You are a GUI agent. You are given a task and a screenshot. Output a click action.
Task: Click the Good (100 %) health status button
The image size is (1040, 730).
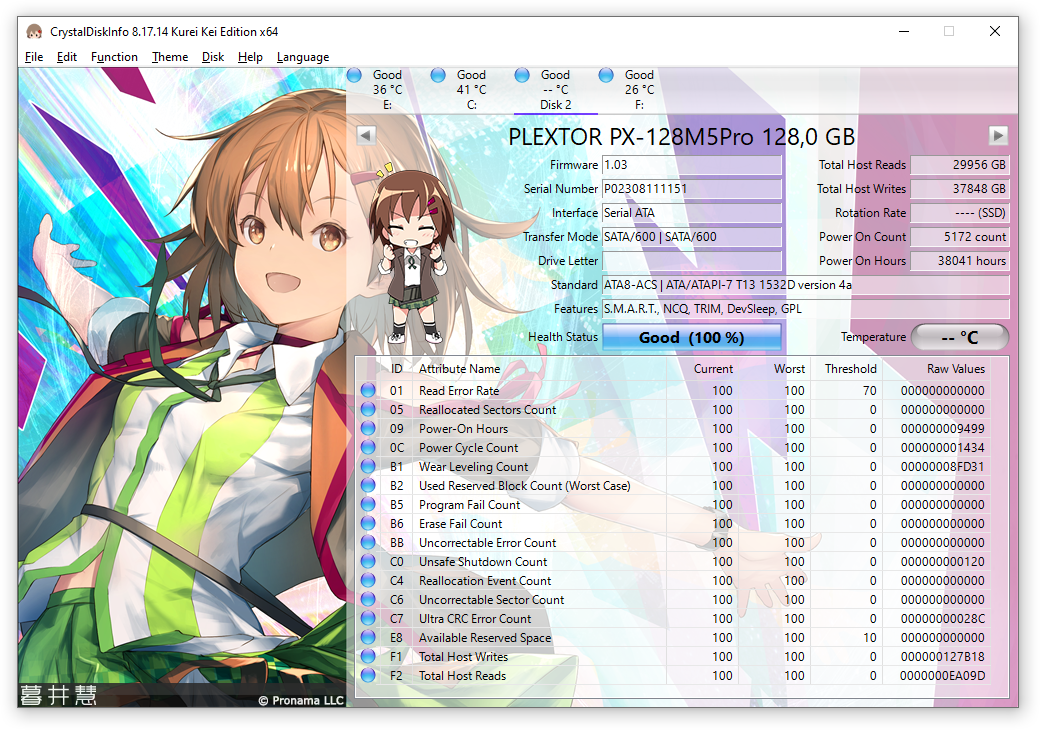click(x=691, y=338)
